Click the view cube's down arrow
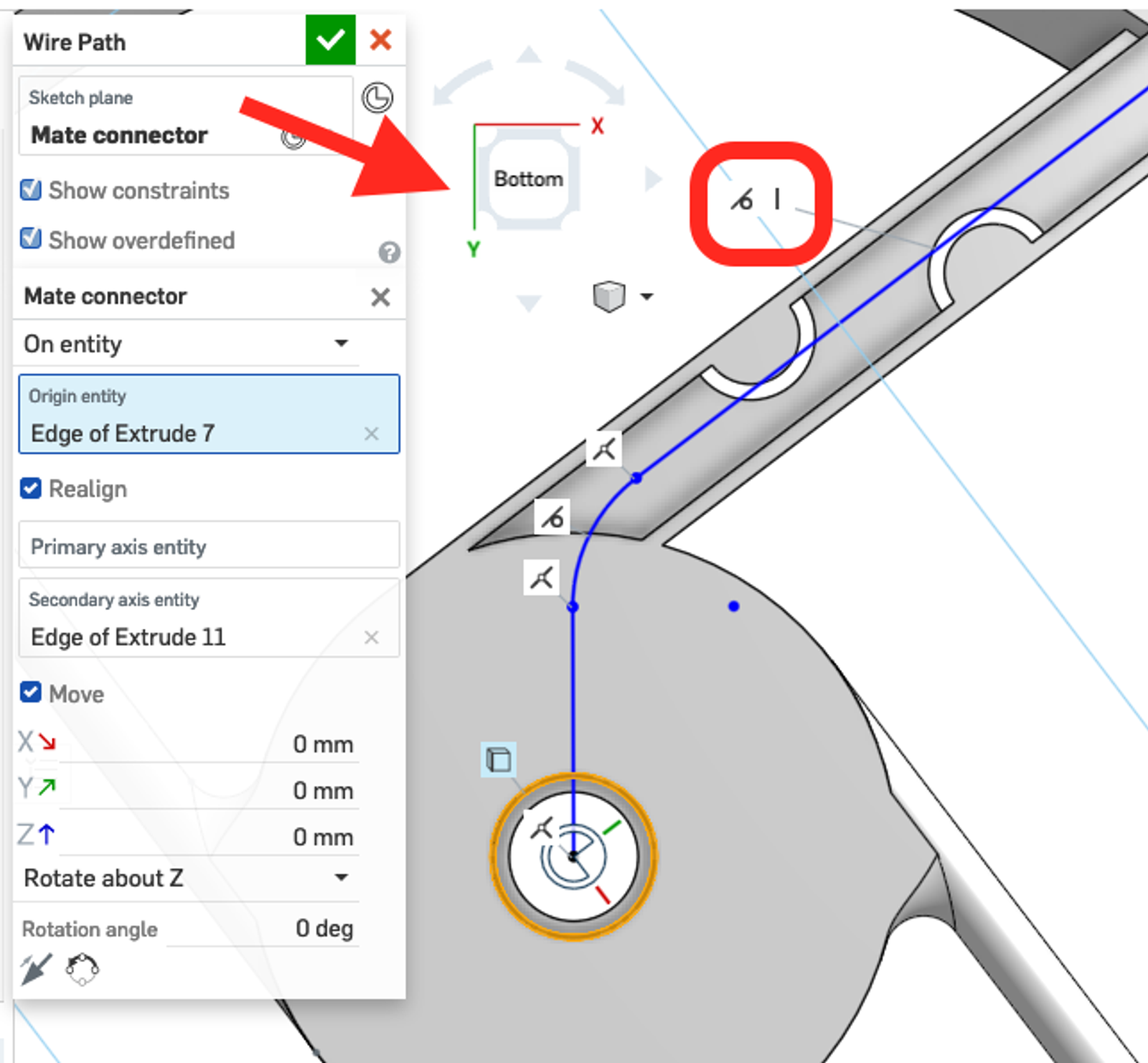The height and width of the screenshot is (1063, 1148). 529,303
